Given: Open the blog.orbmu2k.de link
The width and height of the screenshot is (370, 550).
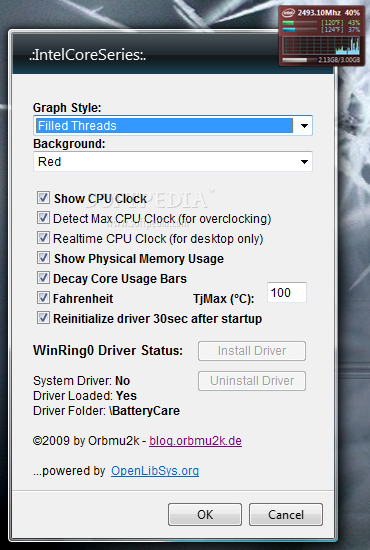Looking at the screenshot, I should [195, 441].
